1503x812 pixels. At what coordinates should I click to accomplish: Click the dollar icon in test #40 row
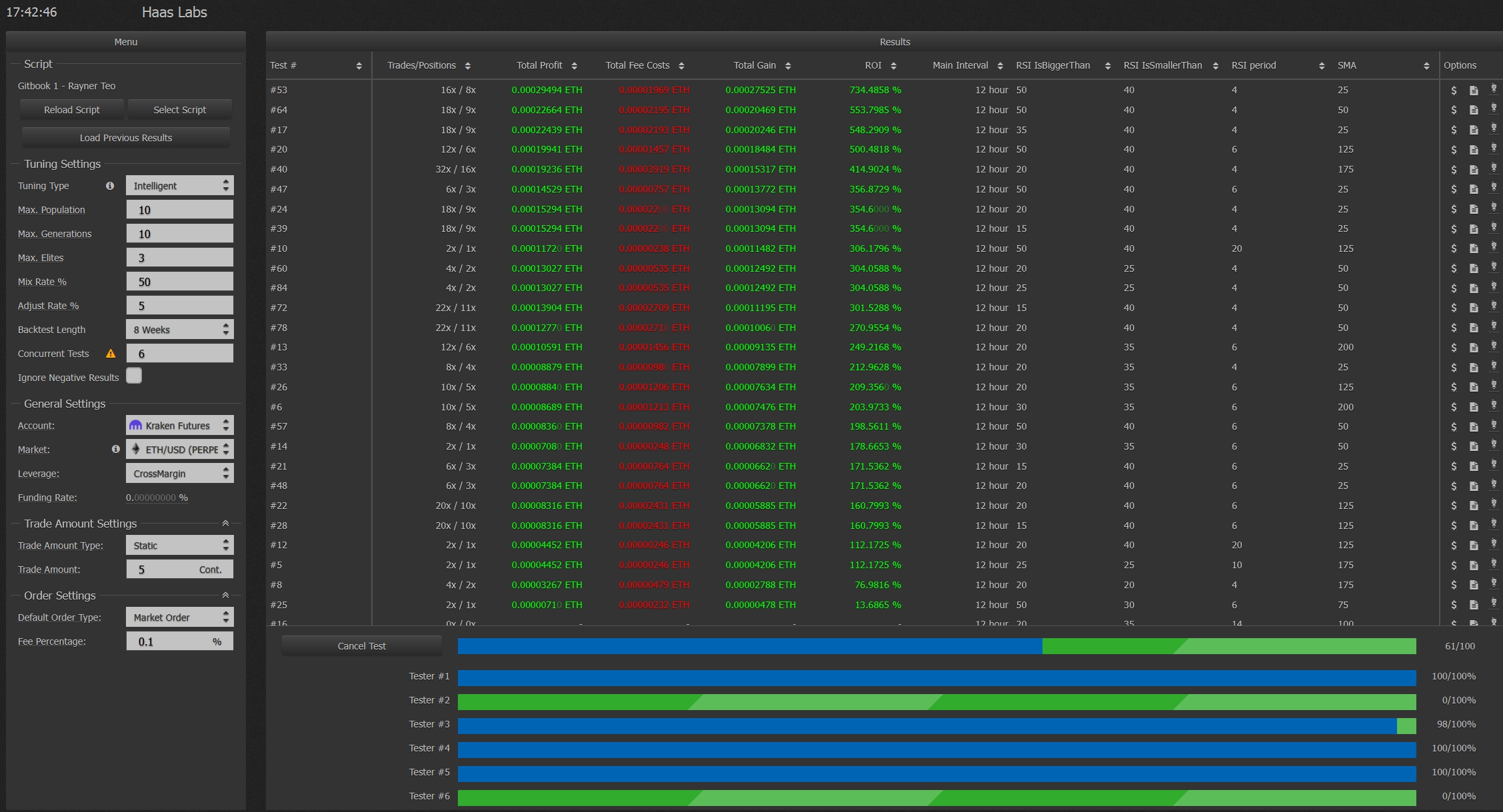tap(1454, 169)
